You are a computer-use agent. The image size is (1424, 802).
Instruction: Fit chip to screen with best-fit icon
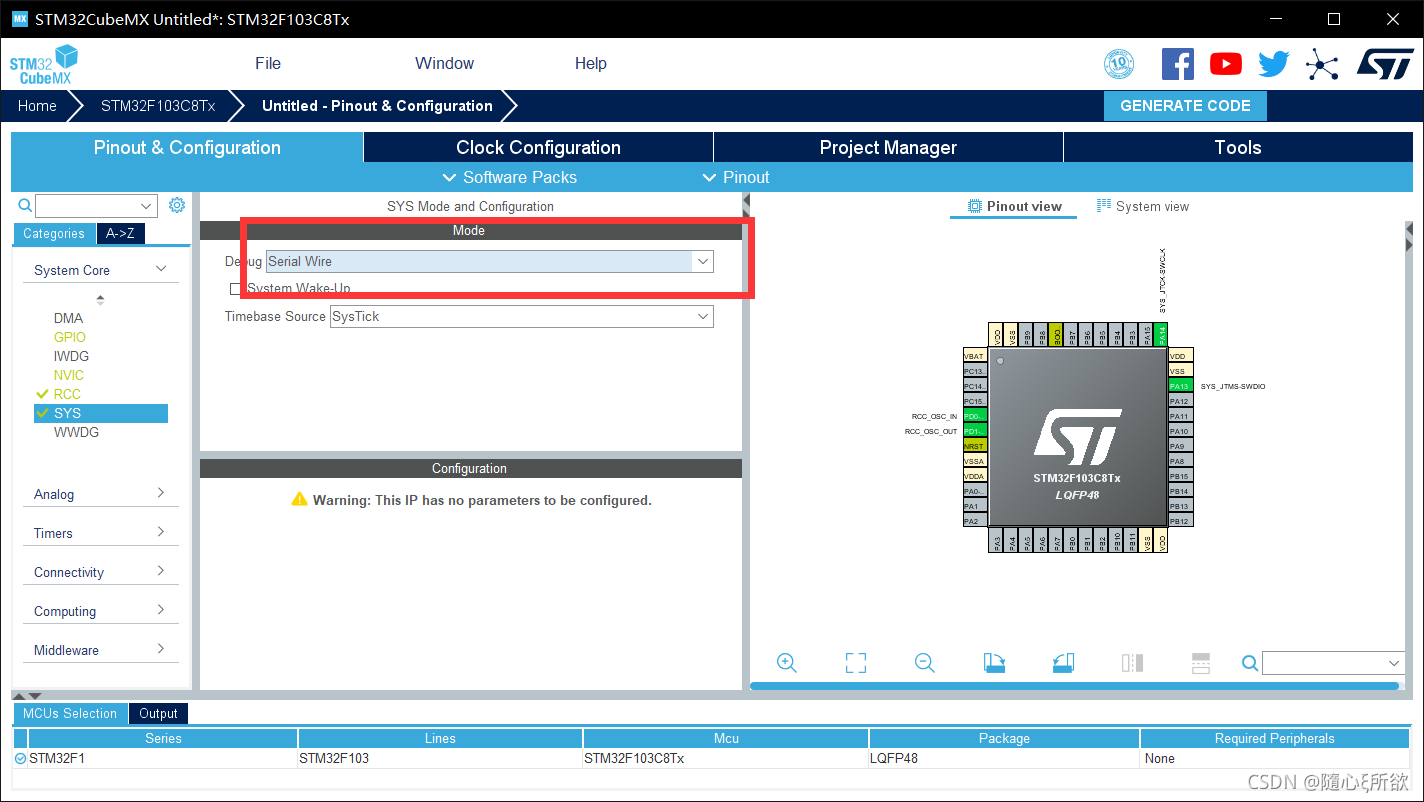tap(855, 663)
